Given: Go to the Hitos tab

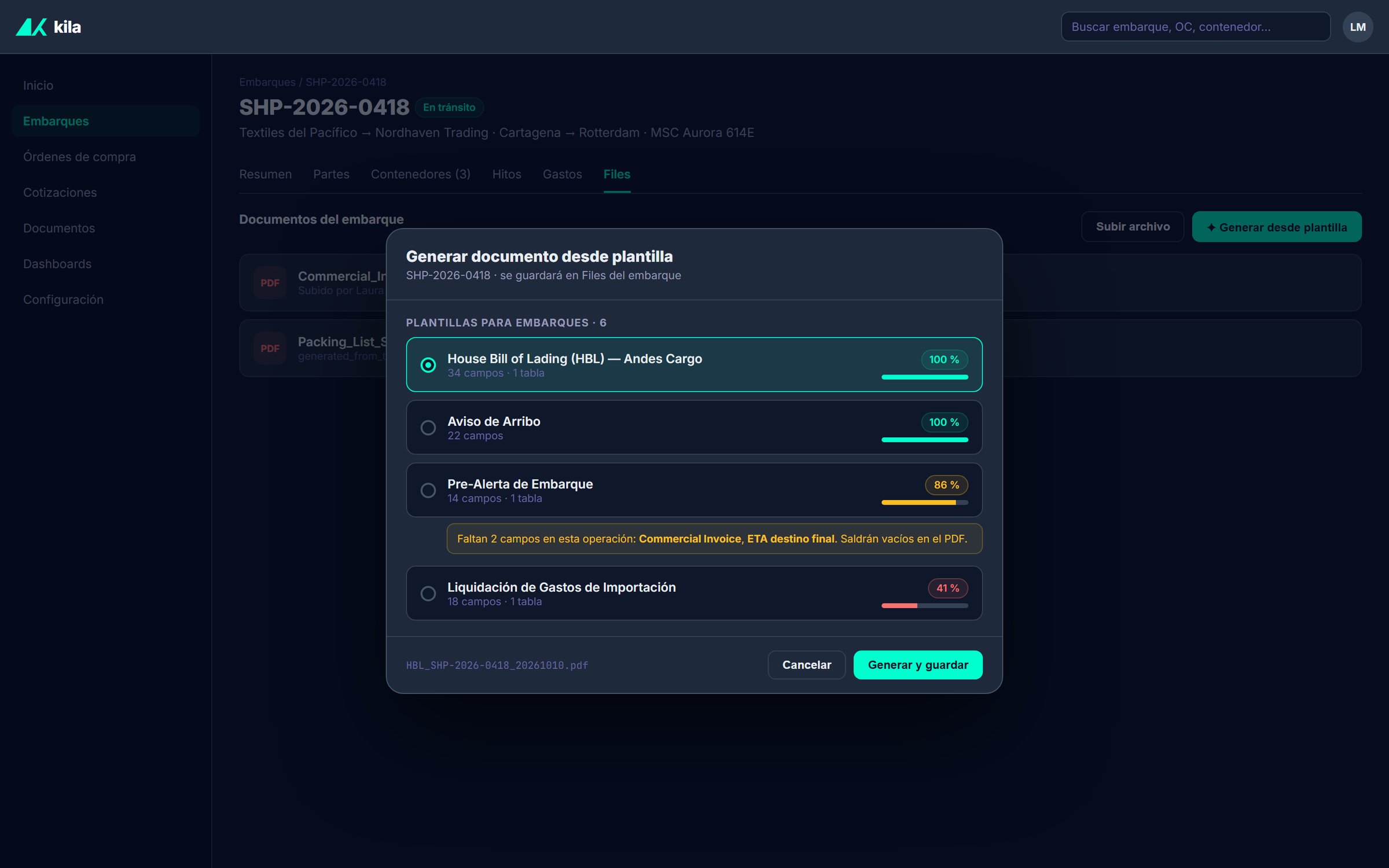Looking at the screenshot, I should tap(506, 174).
